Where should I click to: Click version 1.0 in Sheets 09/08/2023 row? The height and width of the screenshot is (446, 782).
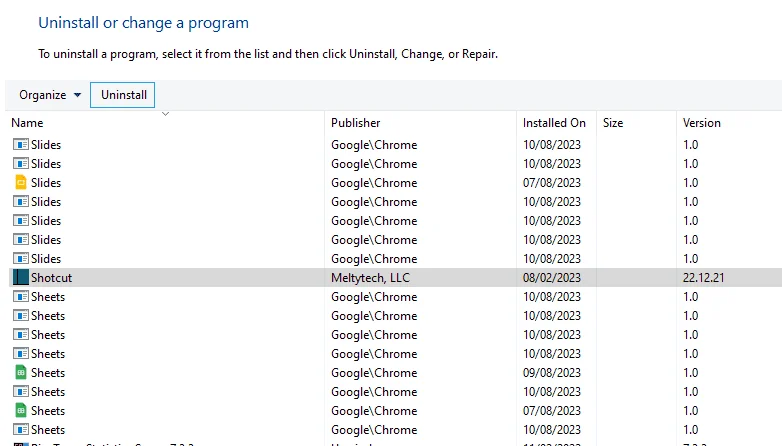point(690,373)
